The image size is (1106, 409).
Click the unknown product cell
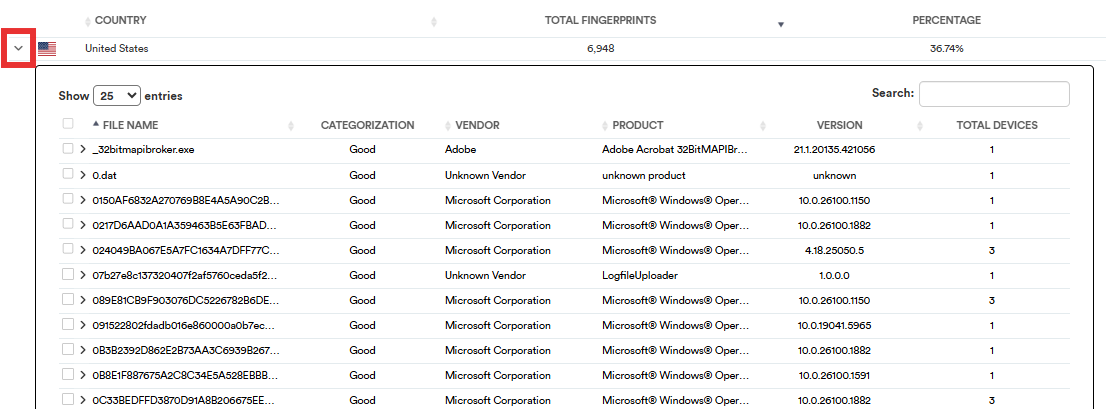coord(643,176)
